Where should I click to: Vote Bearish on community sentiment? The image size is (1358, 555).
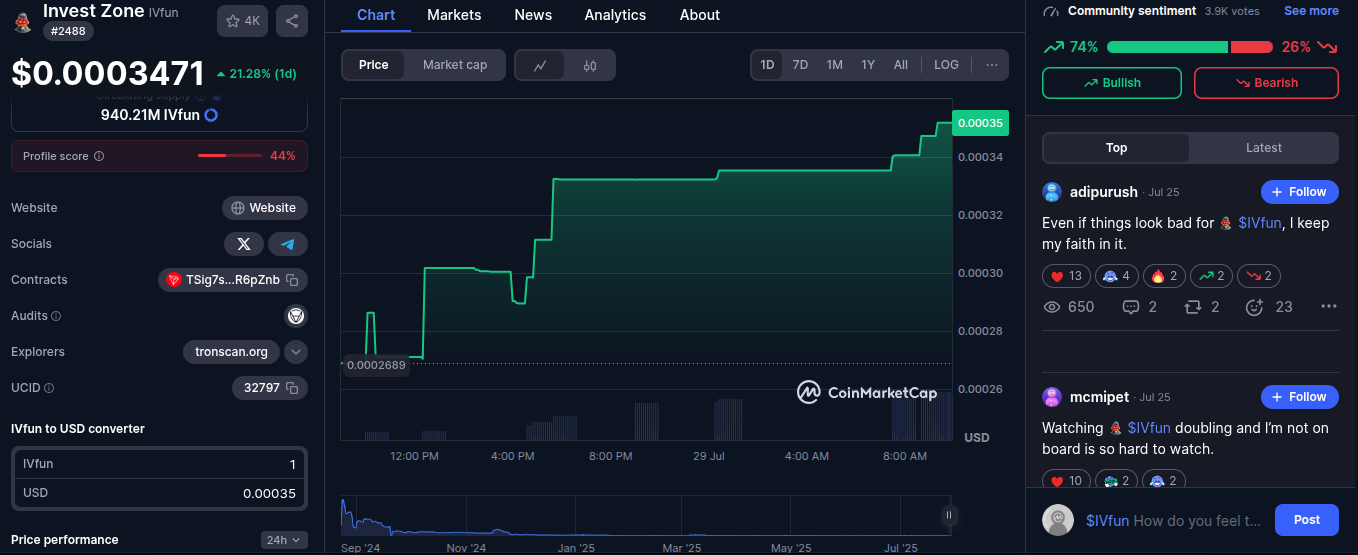pos(1266,83)
